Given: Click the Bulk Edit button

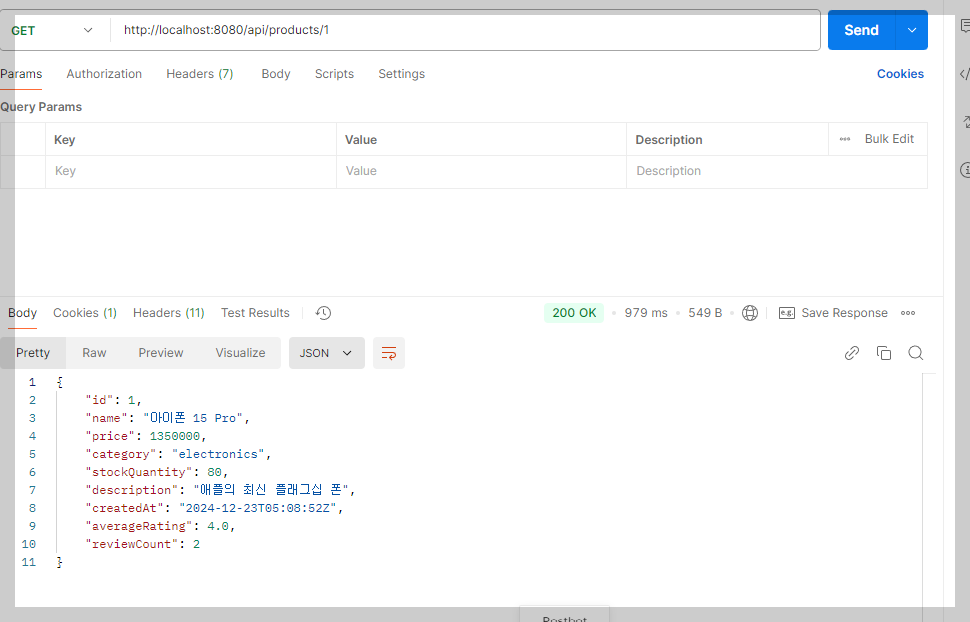Looking at the screenshot, I should [x=889, y=139].
